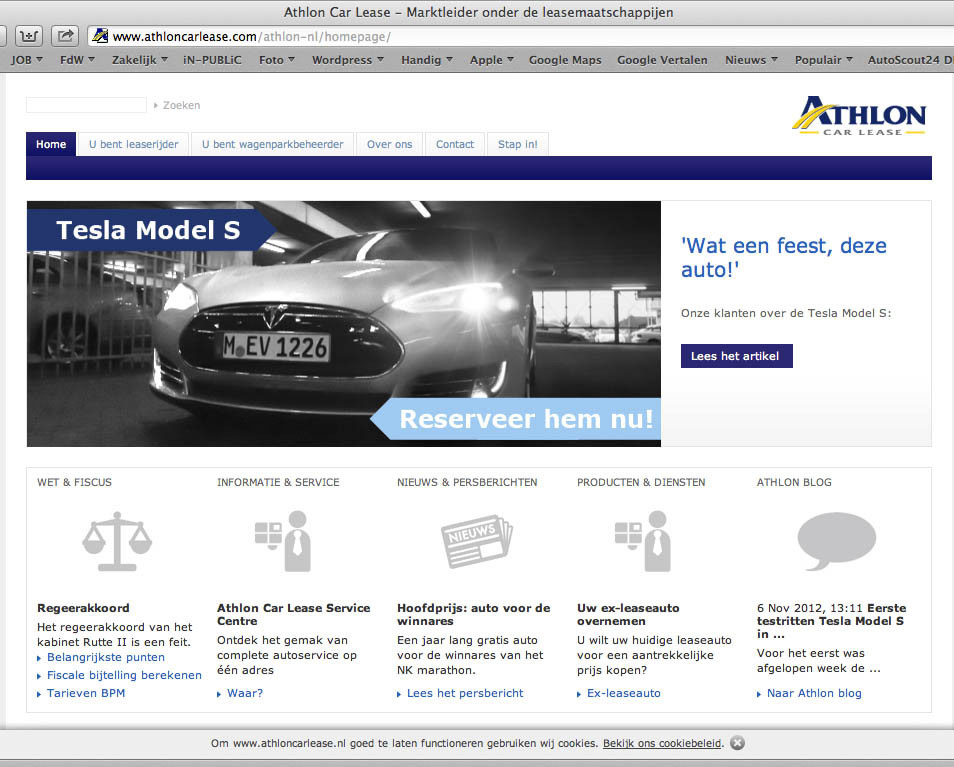Open Fiscale bijtelling berekenen link

[124, 675]
